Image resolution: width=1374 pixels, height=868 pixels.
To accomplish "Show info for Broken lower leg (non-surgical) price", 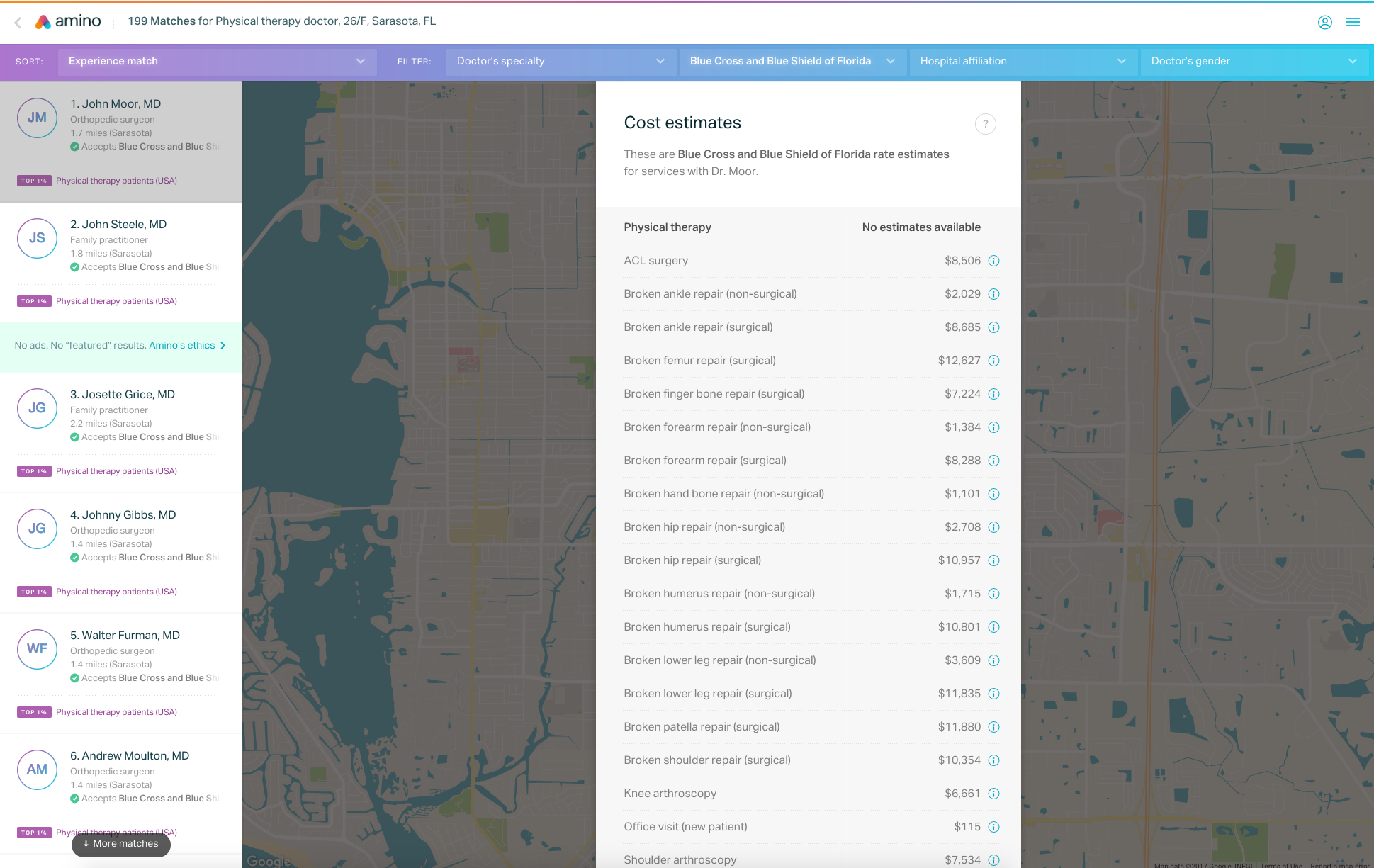I will pos(993,660).
